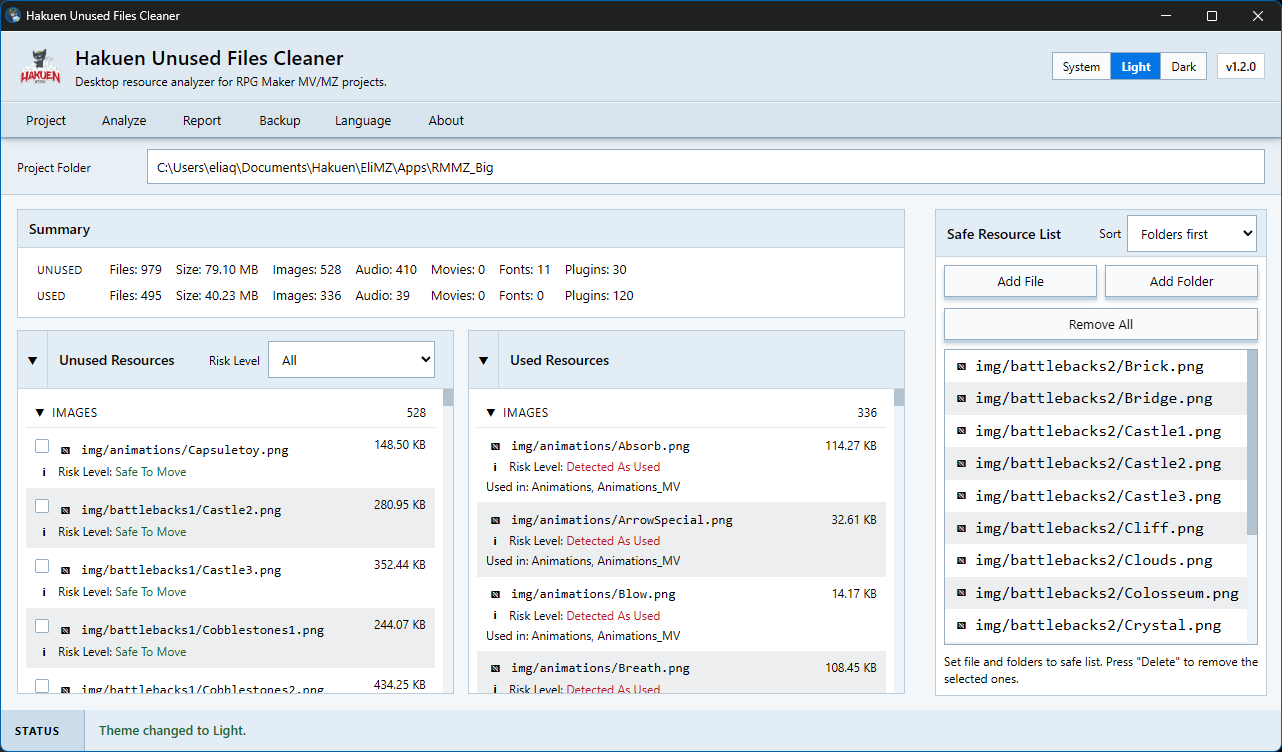Collapse the Unused Resources panel
The width and height of the screenshot is (1282, 752).
coord(32,360)
